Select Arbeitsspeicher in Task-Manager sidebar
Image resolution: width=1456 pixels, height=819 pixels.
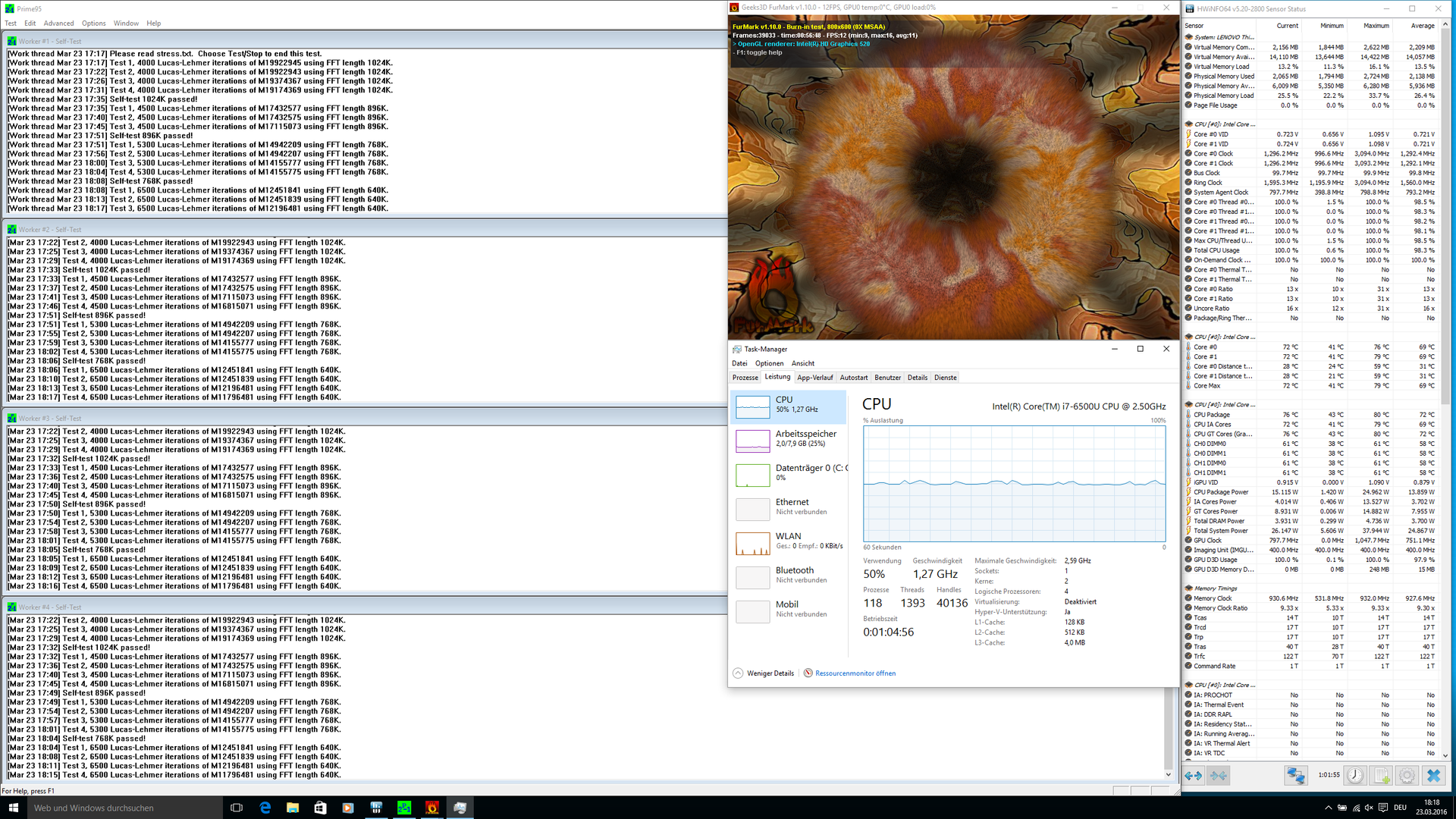789,440
